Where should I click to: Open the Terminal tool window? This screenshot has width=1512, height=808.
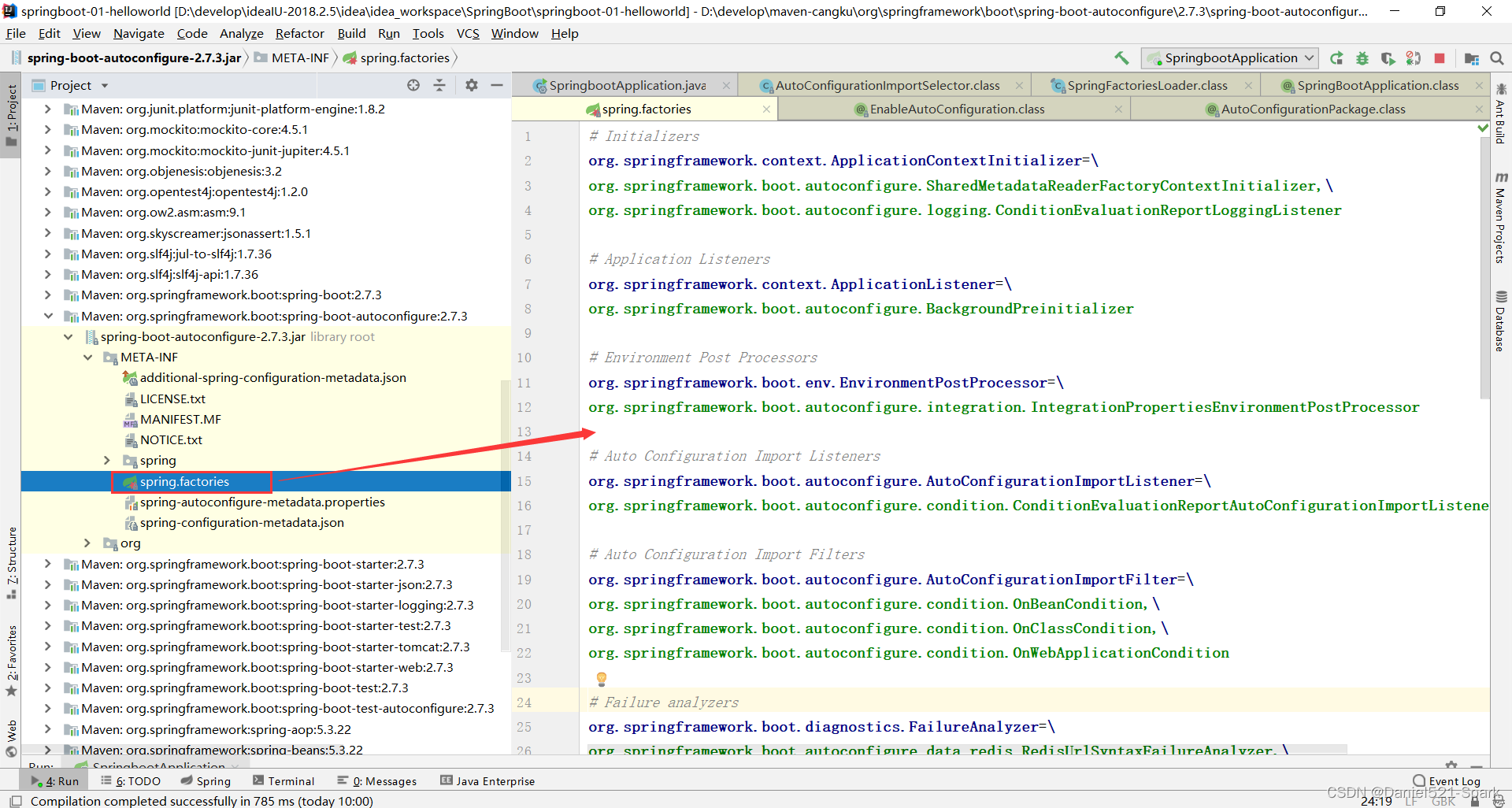click(283, 781)
